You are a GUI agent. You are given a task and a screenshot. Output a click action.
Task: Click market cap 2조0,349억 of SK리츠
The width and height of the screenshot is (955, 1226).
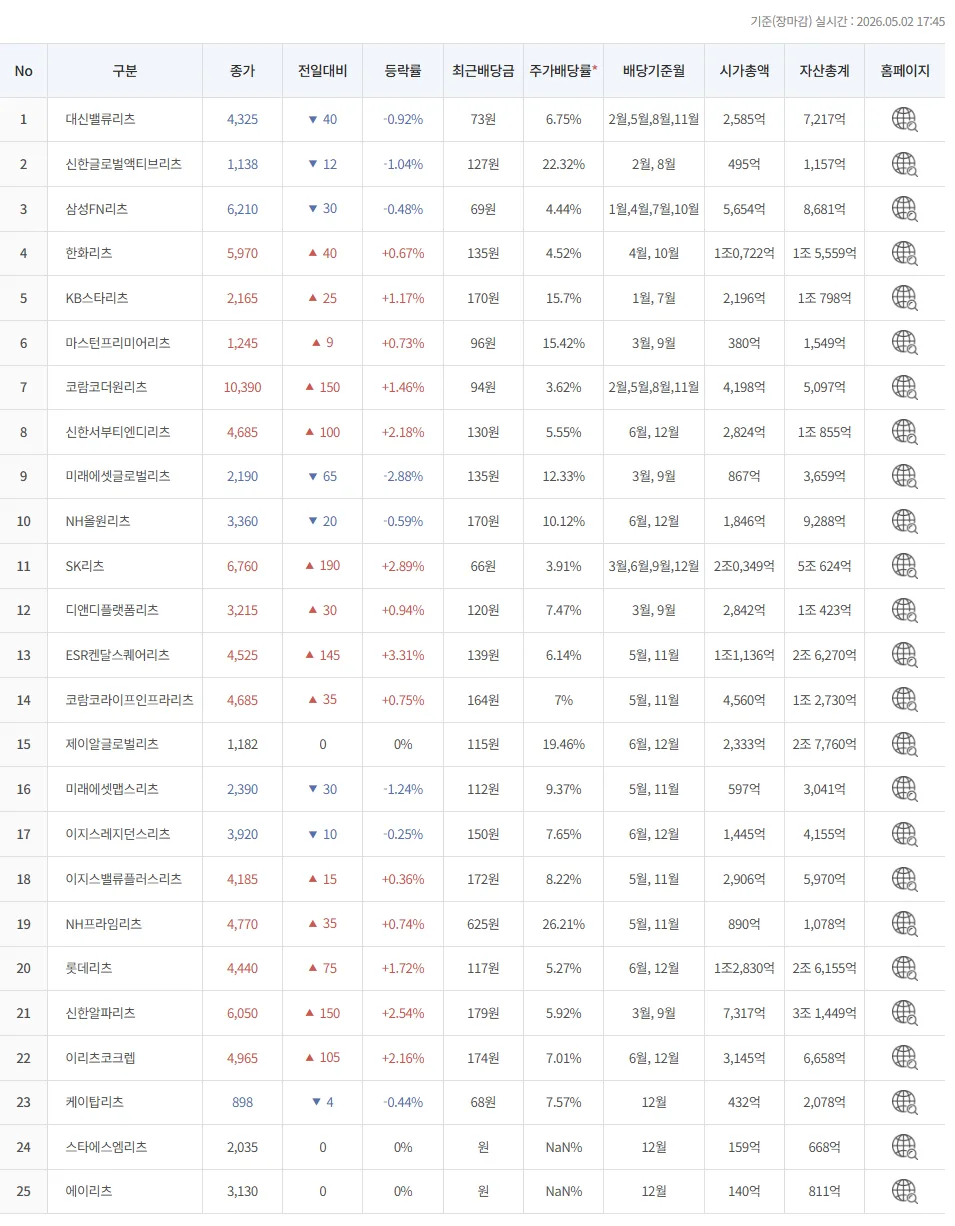[x=744, y=566]
